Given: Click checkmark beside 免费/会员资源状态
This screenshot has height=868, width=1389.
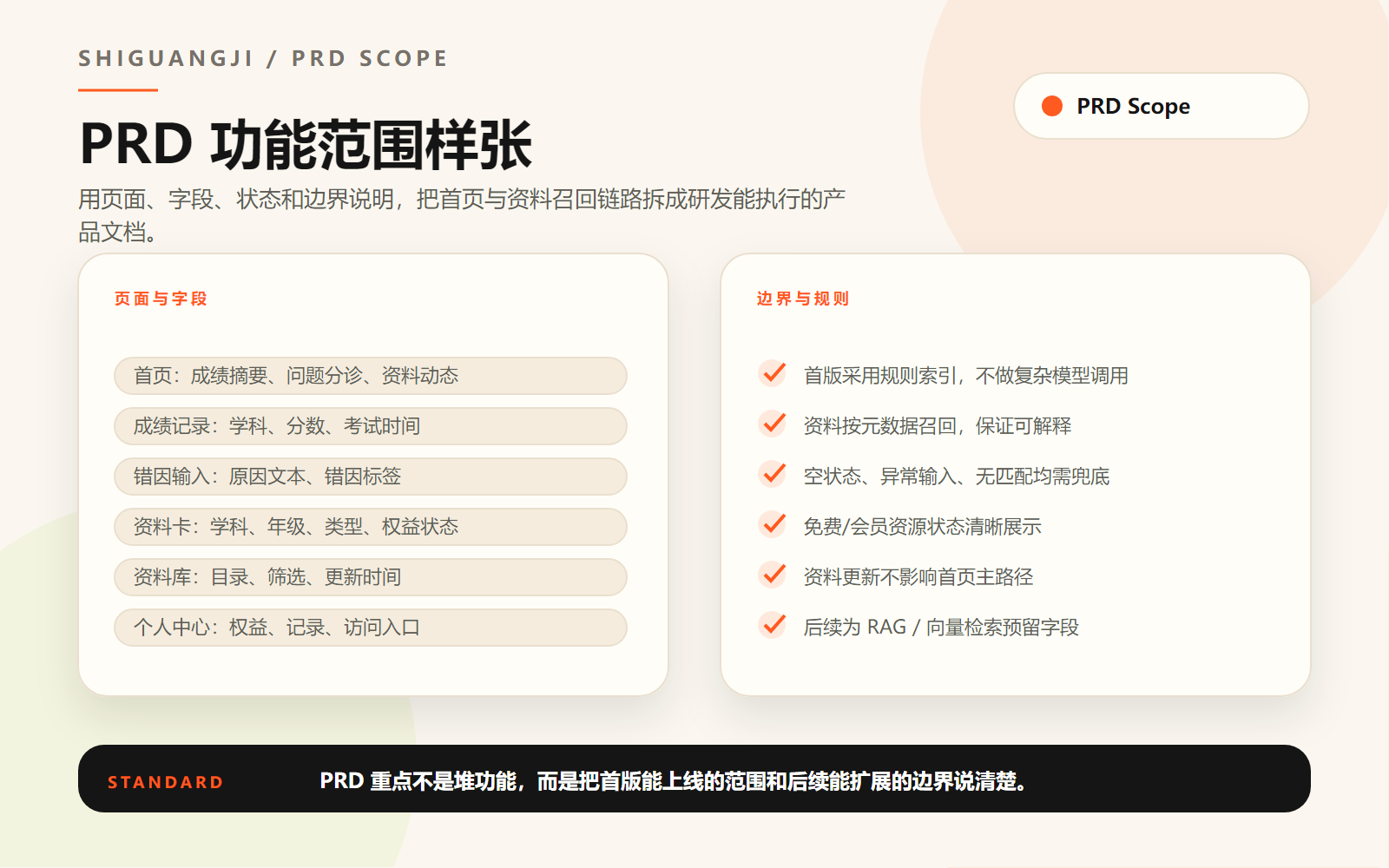Looking at the screenshot, I should (773, 525).
